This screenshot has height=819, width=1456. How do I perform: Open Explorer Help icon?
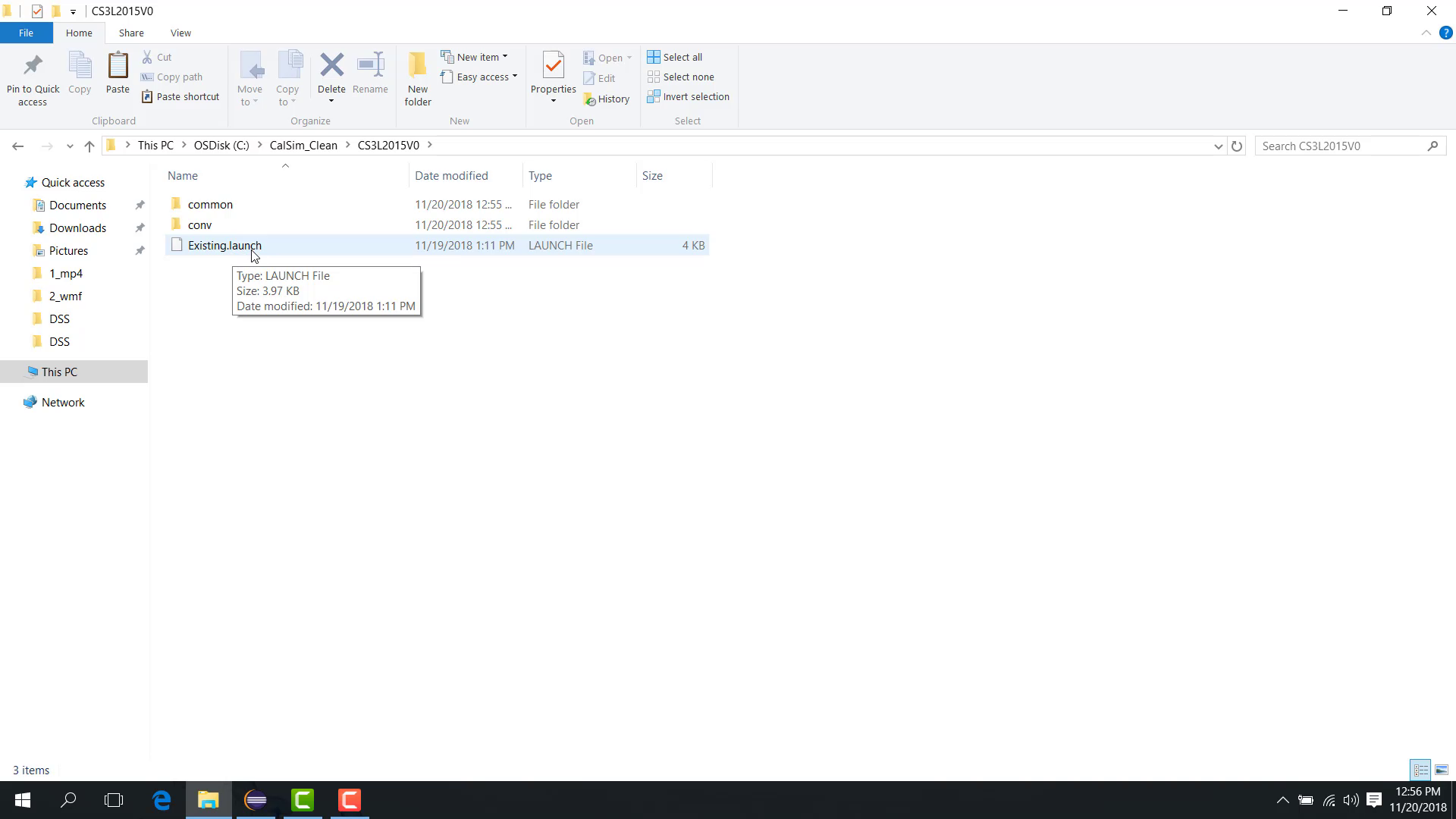pos(1445,33)
